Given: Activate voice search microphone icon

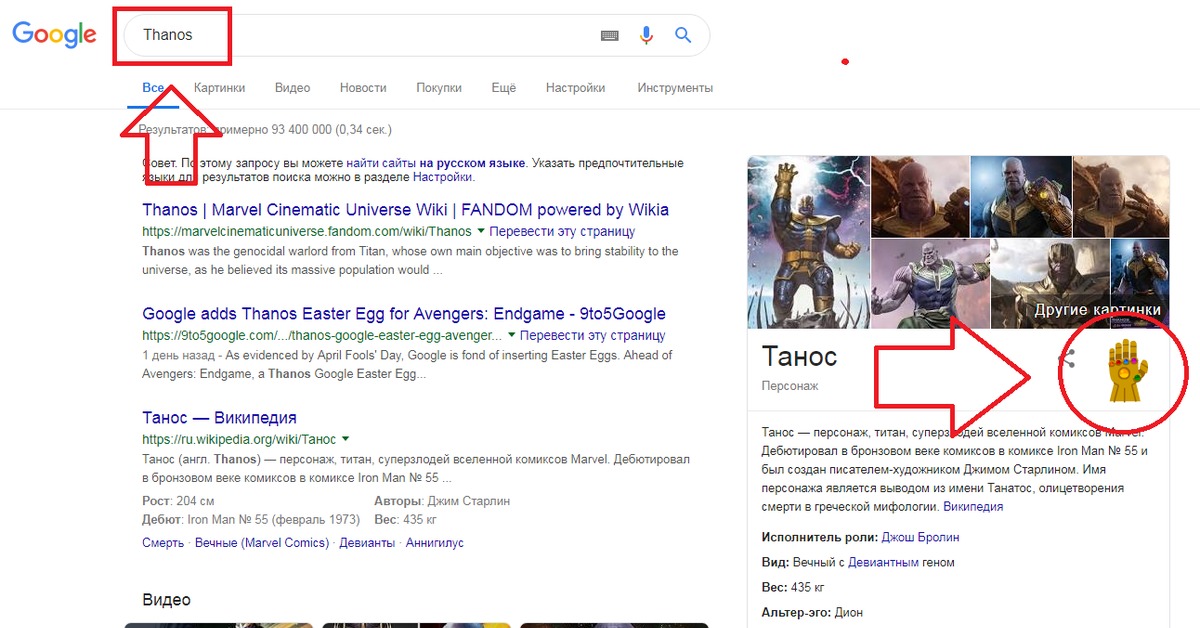Looking at the screenshot, I should point(646,35).
